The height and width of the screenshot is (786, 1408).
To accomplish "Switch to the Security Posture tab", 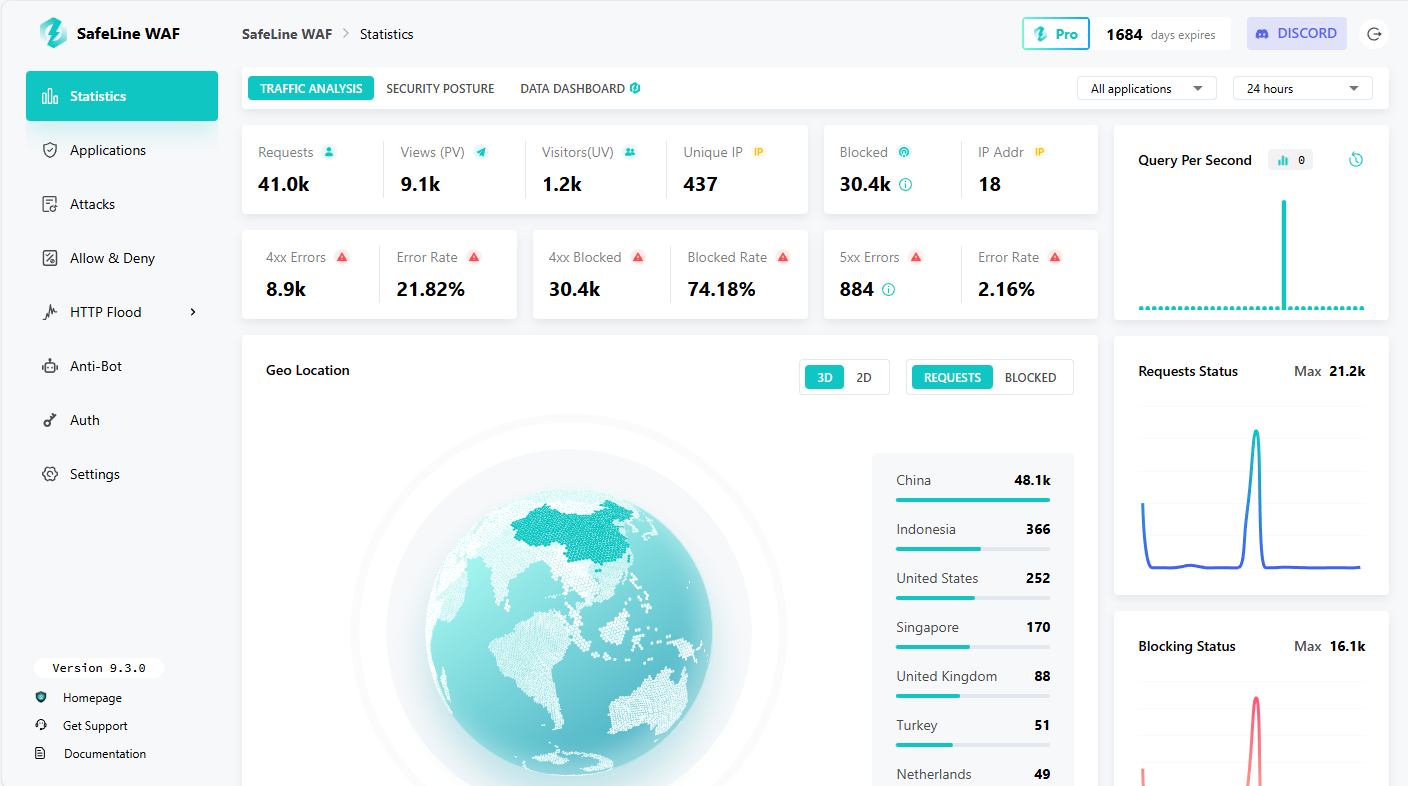I will click(x=440, y=88).
